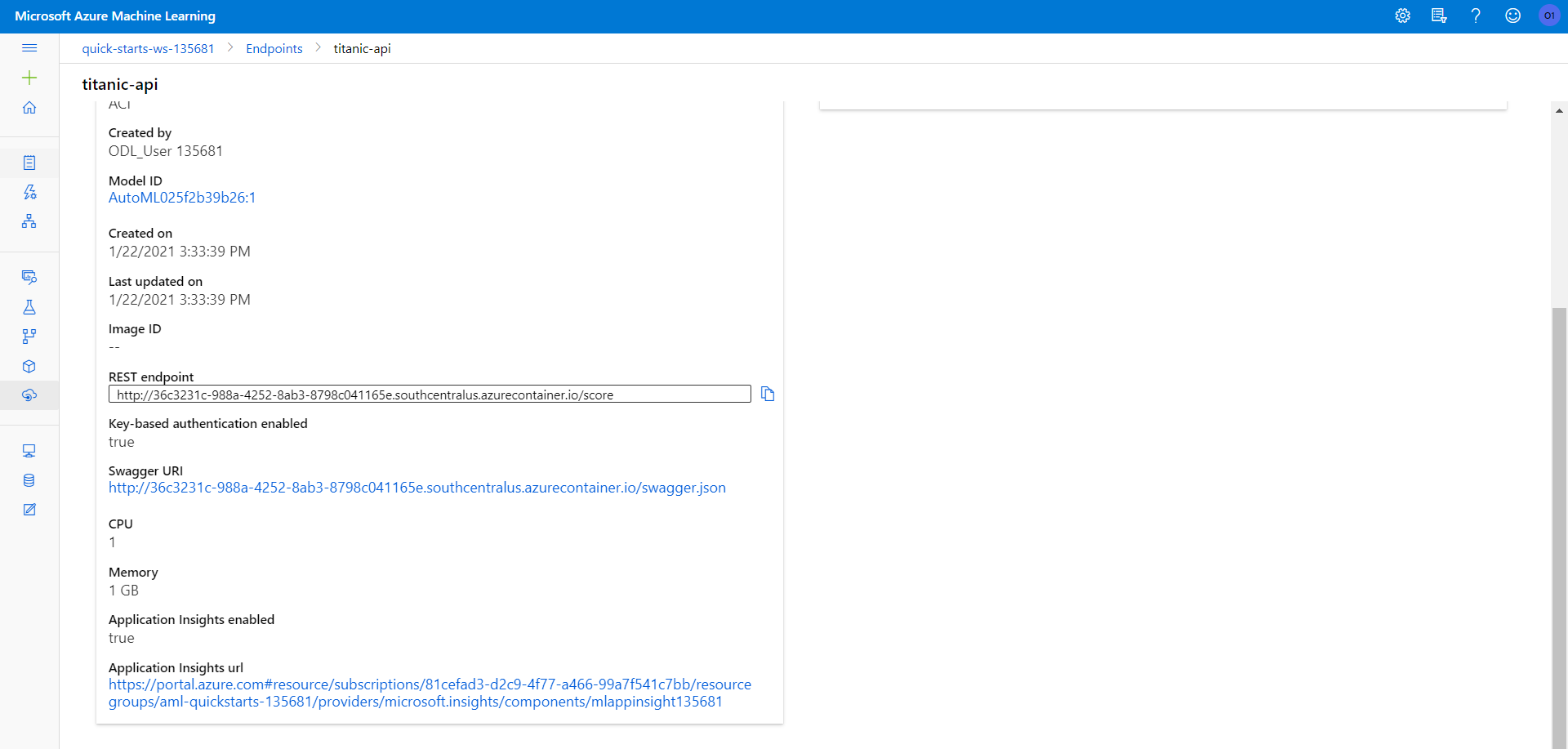Open Datastores cylinder icon
The image size is (1568, 749).
[29, 480]
